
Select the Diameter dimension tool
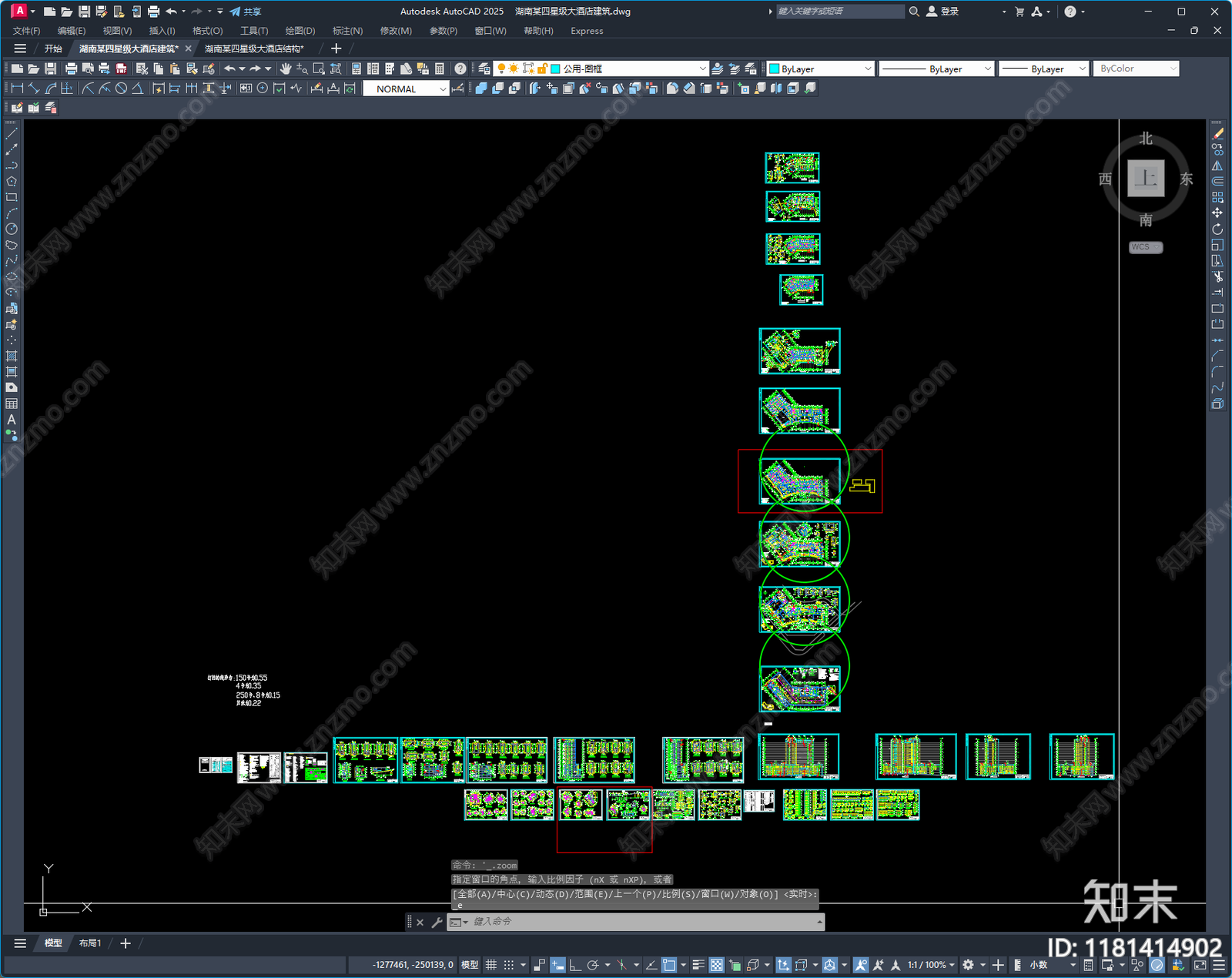click(121, 89)
